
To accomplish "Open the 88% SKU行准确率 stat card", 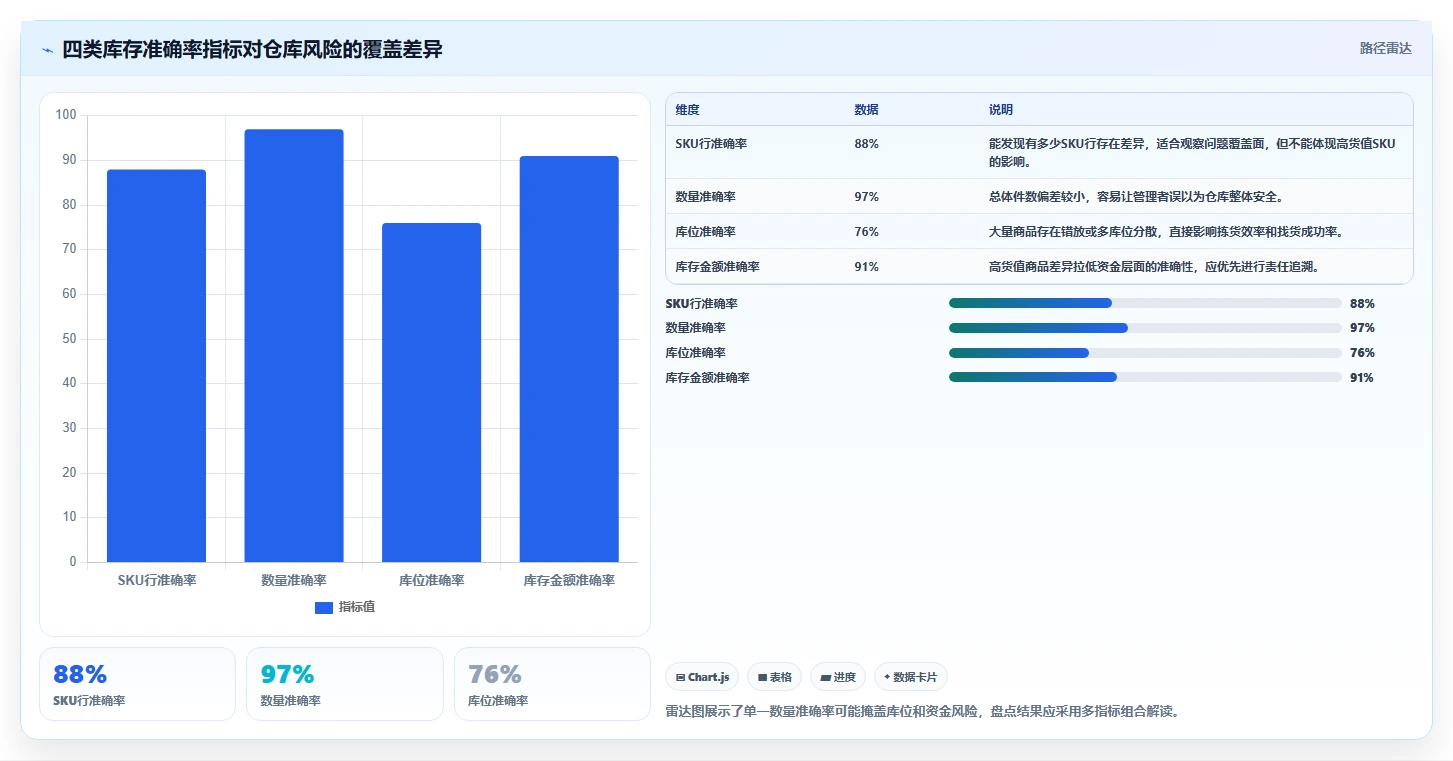I will tap(137, 684).
